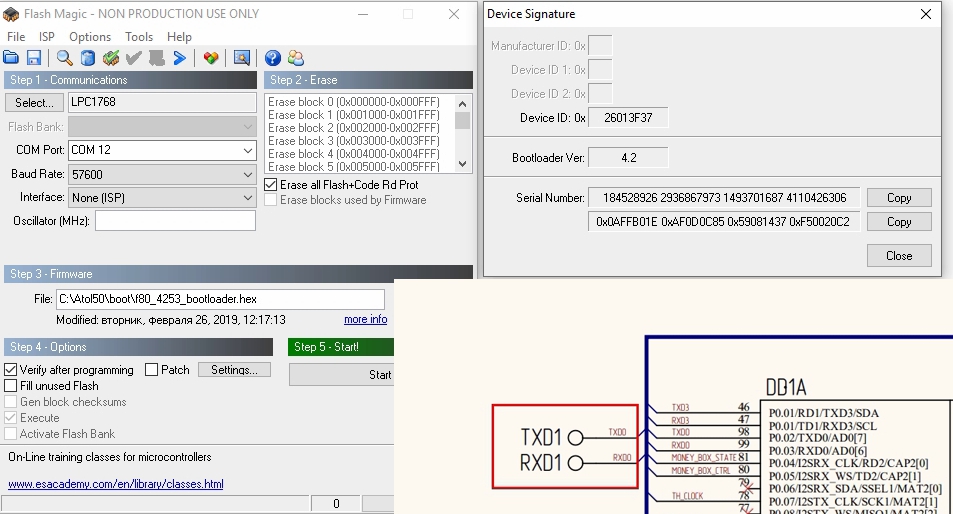The width and height of the screenshot is (953, 514).
Task: Open the Help menu
Action: tap(179, 36)
